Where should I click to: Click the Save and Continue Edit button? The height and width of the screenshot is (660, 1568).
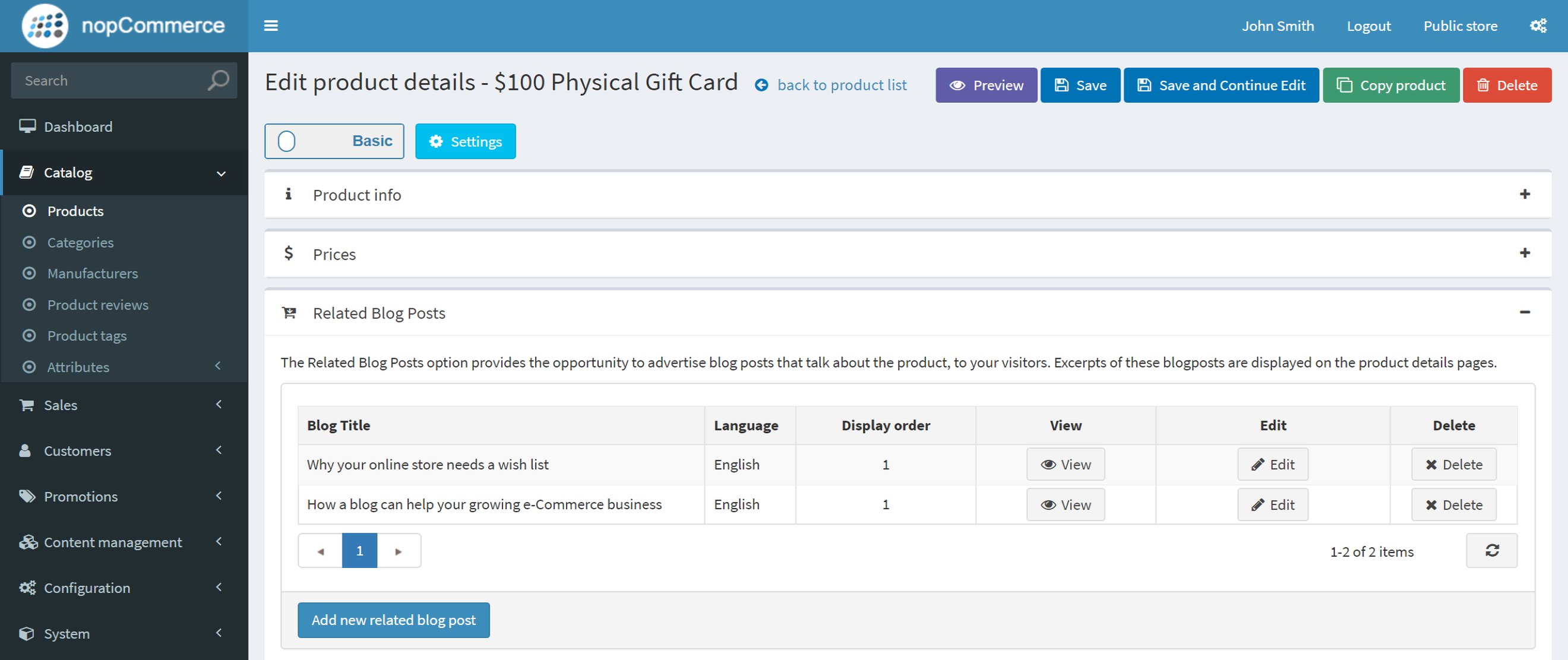click(x=1221, y=84)
